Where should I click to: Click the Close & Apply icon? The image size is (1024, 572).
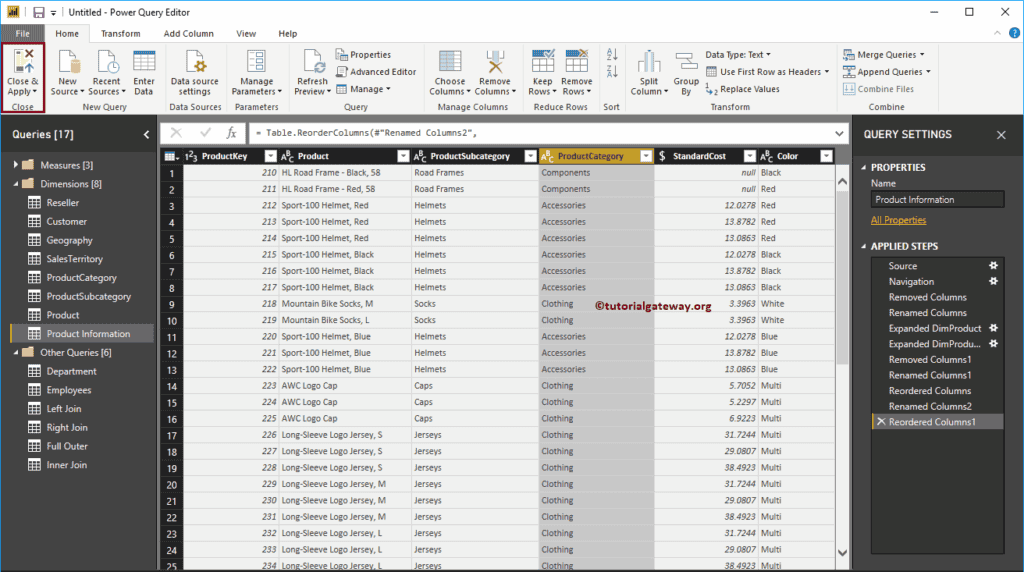click(x=22, y=62)
